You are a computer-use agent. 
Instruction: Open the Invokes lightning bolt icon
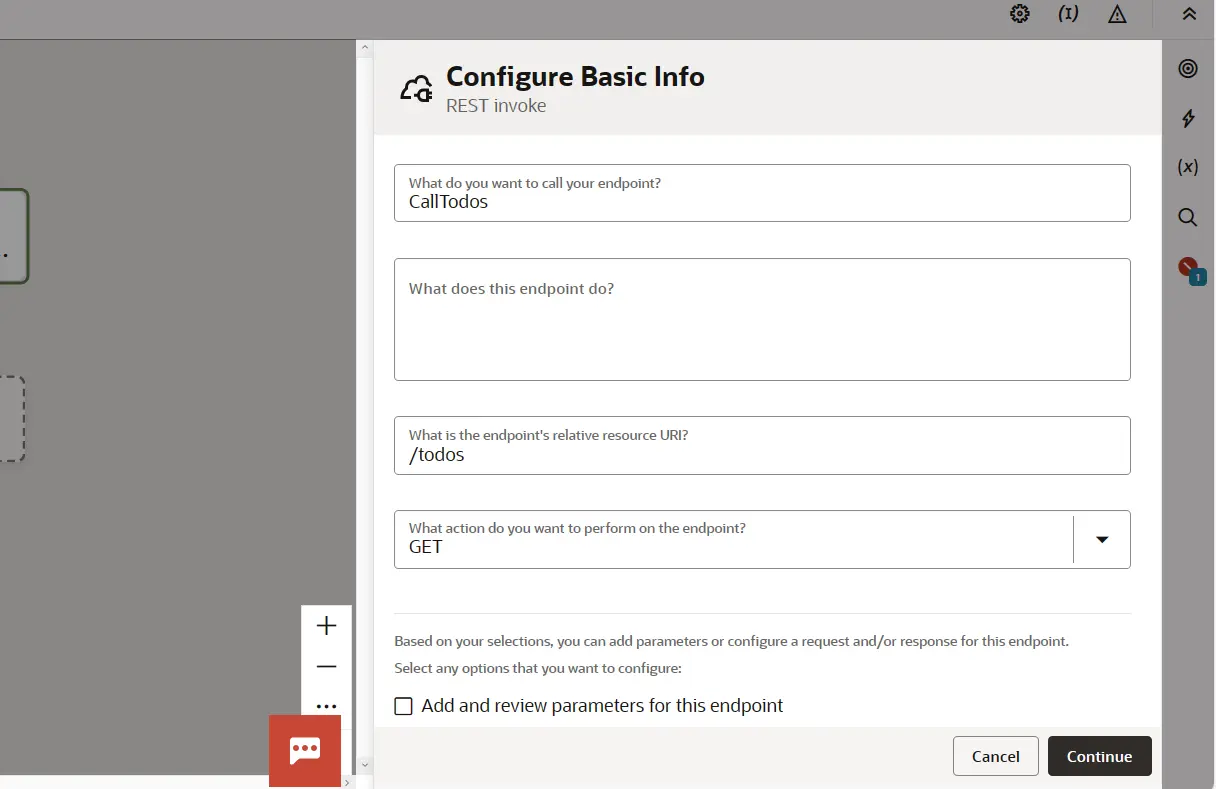[x=1187, y=118]
